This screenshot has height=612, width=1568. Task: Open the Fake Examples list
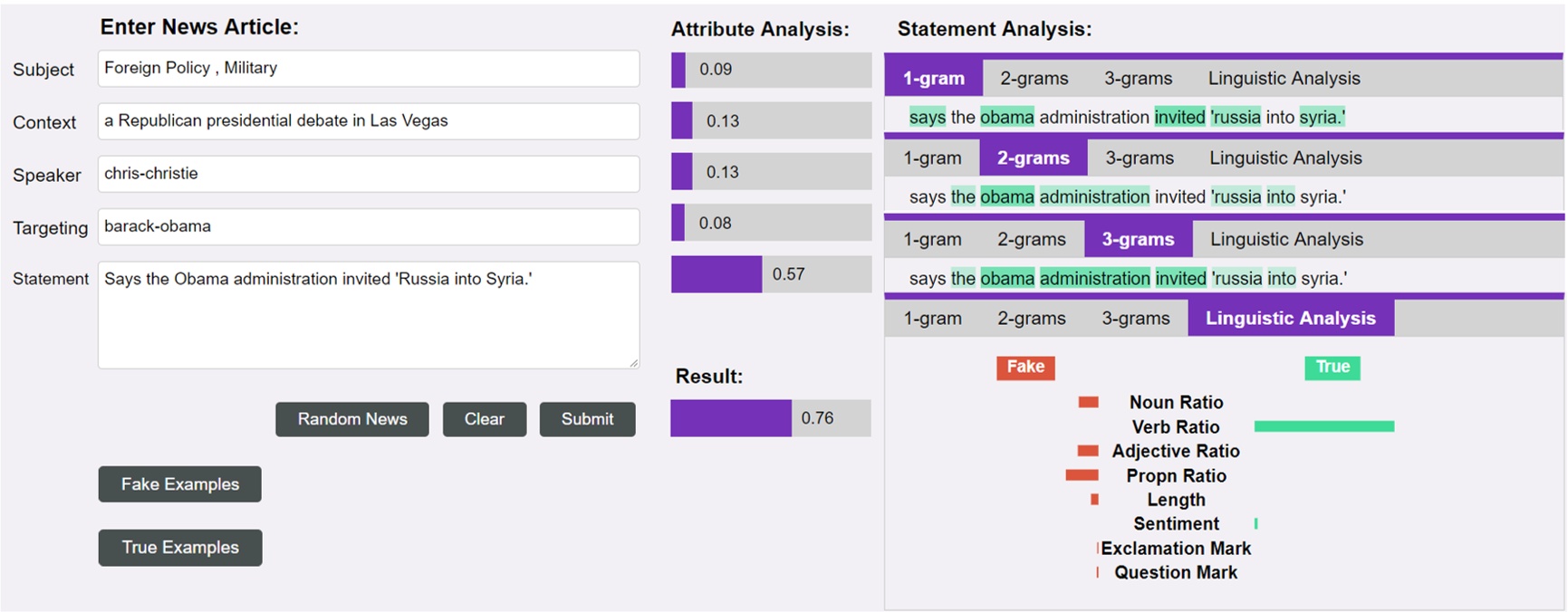tap(179, 484)
